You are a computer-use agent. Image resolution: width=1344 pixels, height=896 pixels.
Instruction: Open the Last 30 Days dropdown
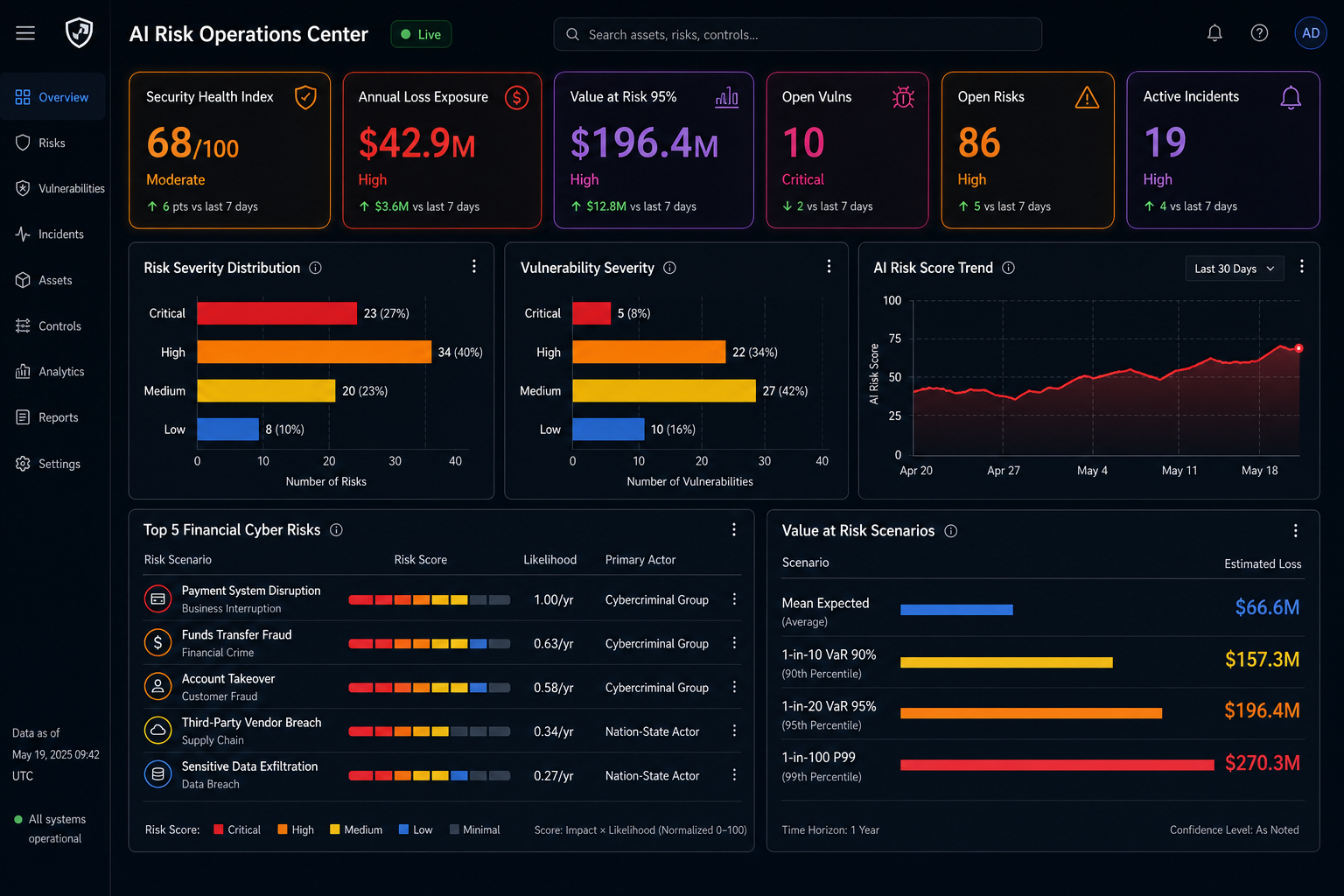click(1234, 269)
